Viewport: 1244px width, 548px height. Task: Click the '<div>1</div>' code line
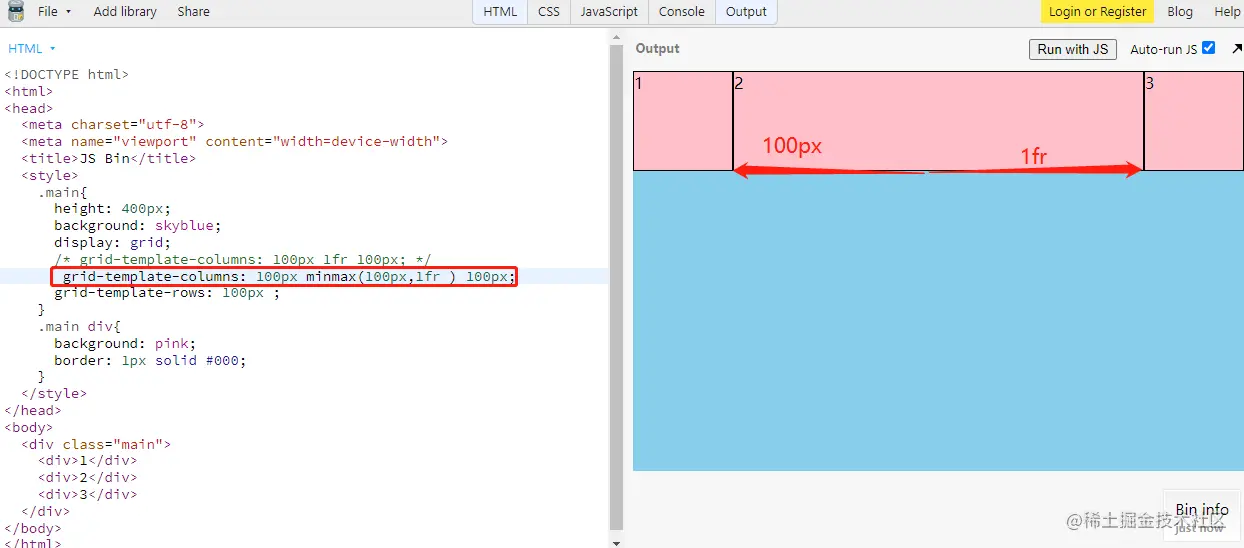(x=87, y=461)
